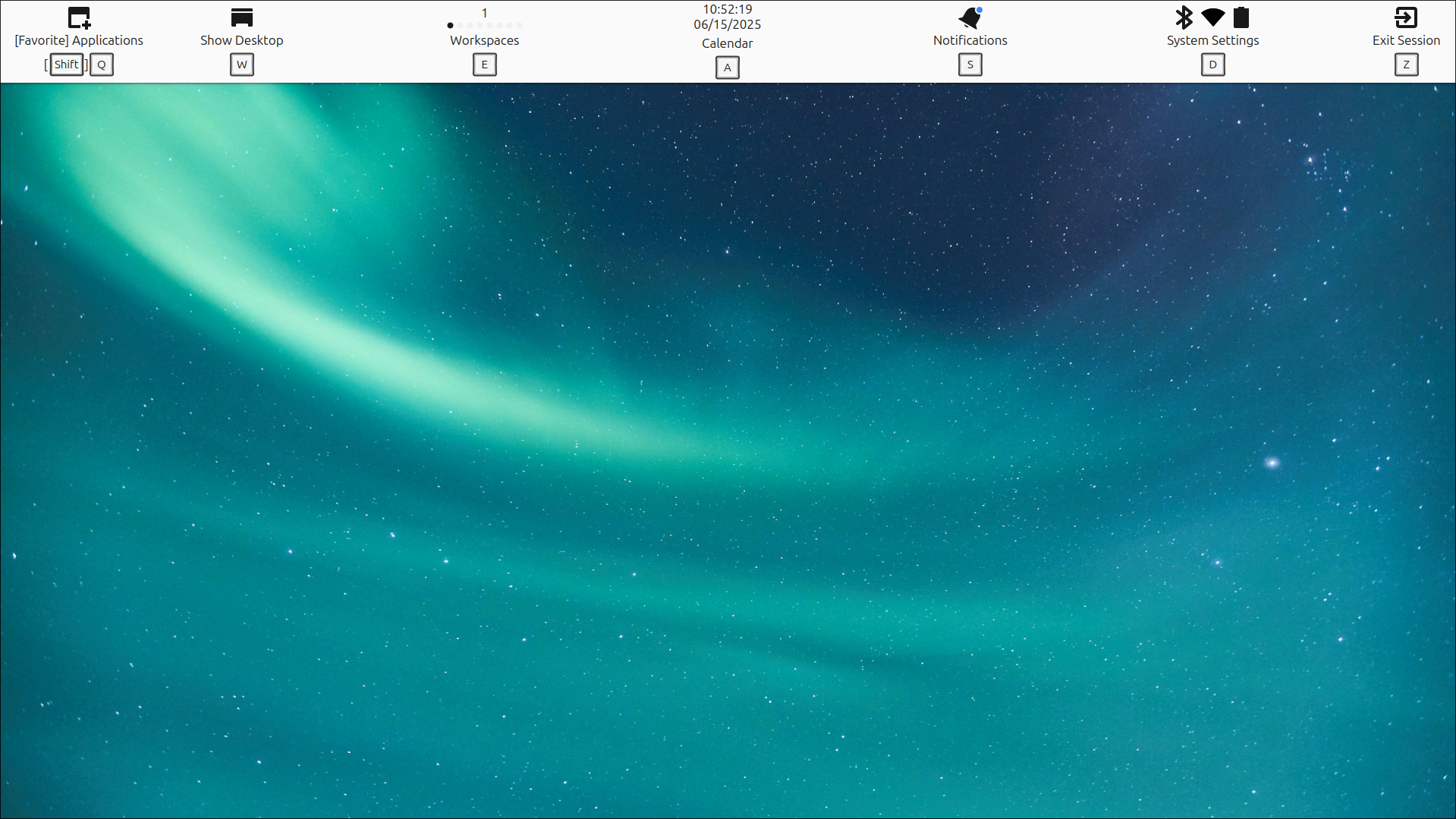Click the S shortcut key hint
The image size is (1456, 819).
click(970, 65)
